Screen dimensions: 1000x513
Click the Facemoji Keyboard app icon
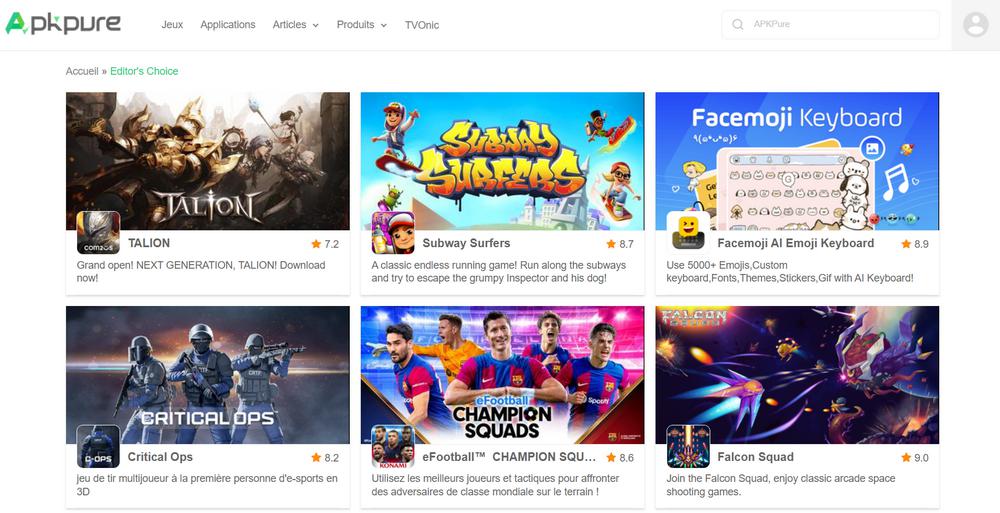(x=688, y=233)
